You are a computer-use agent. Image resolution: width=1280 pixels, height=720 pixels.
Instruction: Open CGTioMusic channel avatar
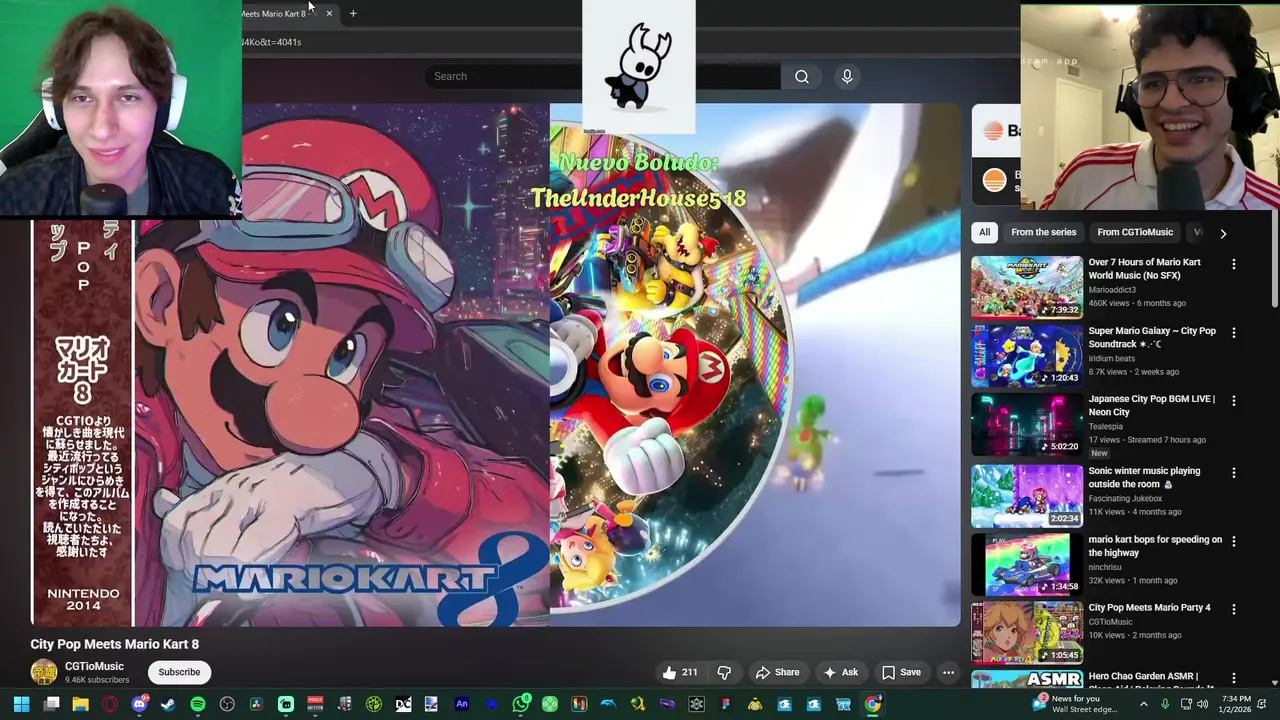pyautogui.click(x=44, y=672)
